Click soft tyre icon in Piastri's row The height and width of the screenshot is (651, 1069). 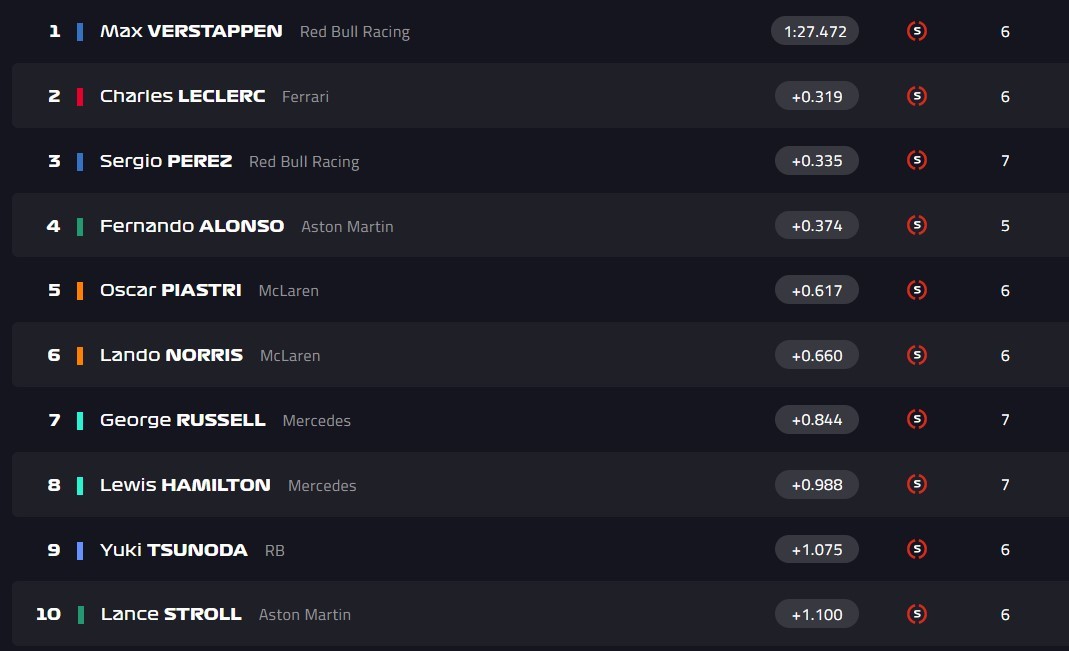click(916, 290)
